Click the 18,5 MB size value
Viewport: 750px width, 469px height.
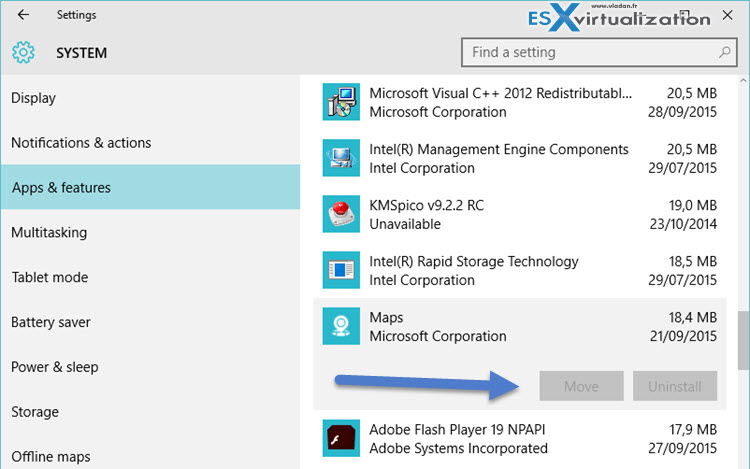[693, 261]
